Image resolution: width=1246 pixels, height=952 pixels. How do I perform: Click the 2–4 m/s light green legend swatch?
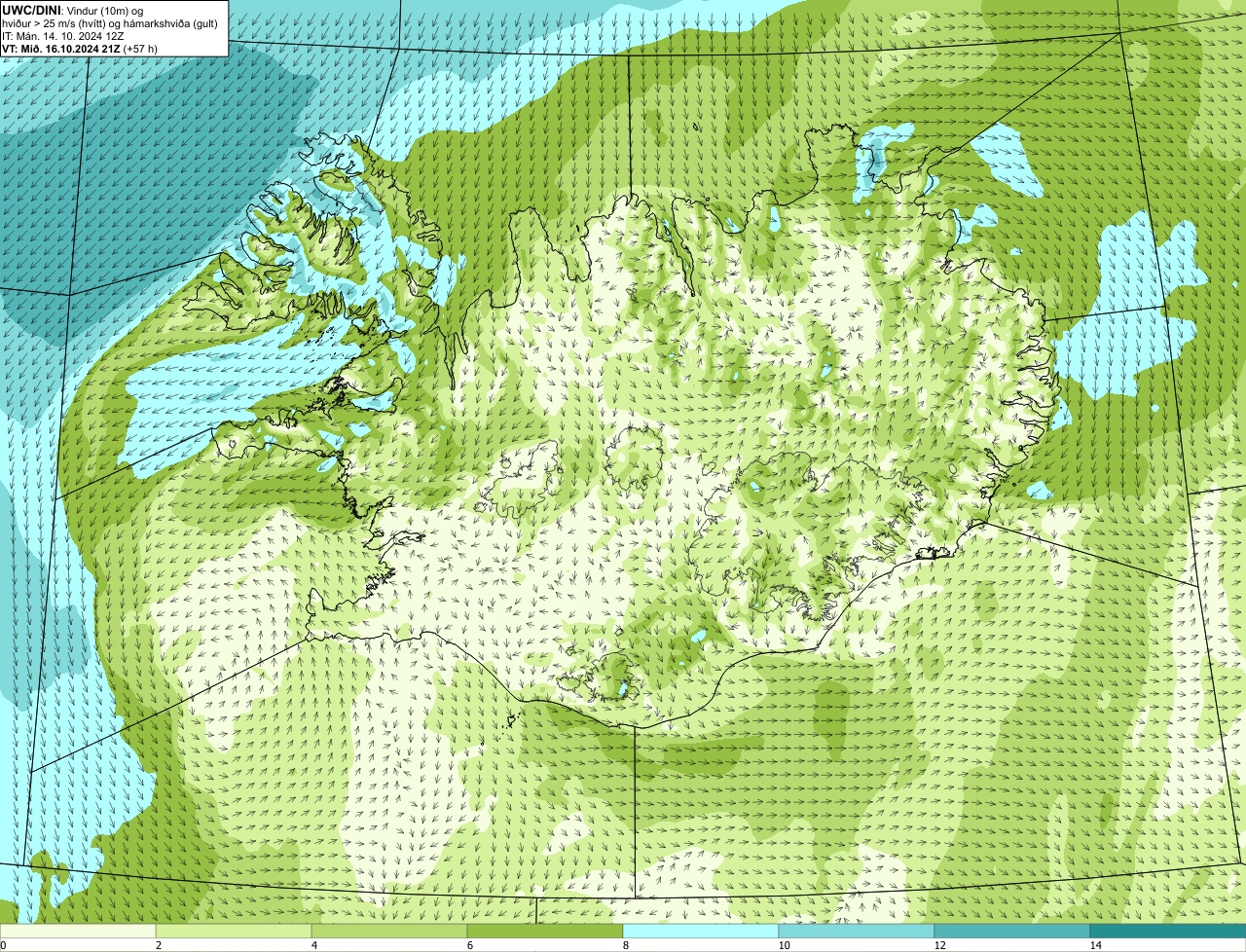234,931
